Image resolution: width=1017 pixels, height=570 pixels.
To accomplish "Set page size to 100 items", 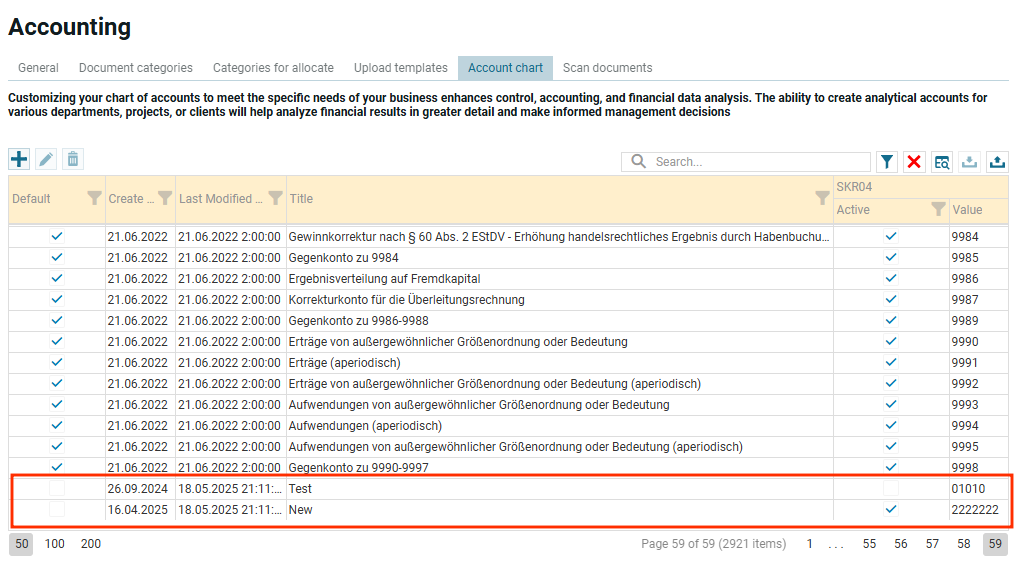I will click(55, 544).
